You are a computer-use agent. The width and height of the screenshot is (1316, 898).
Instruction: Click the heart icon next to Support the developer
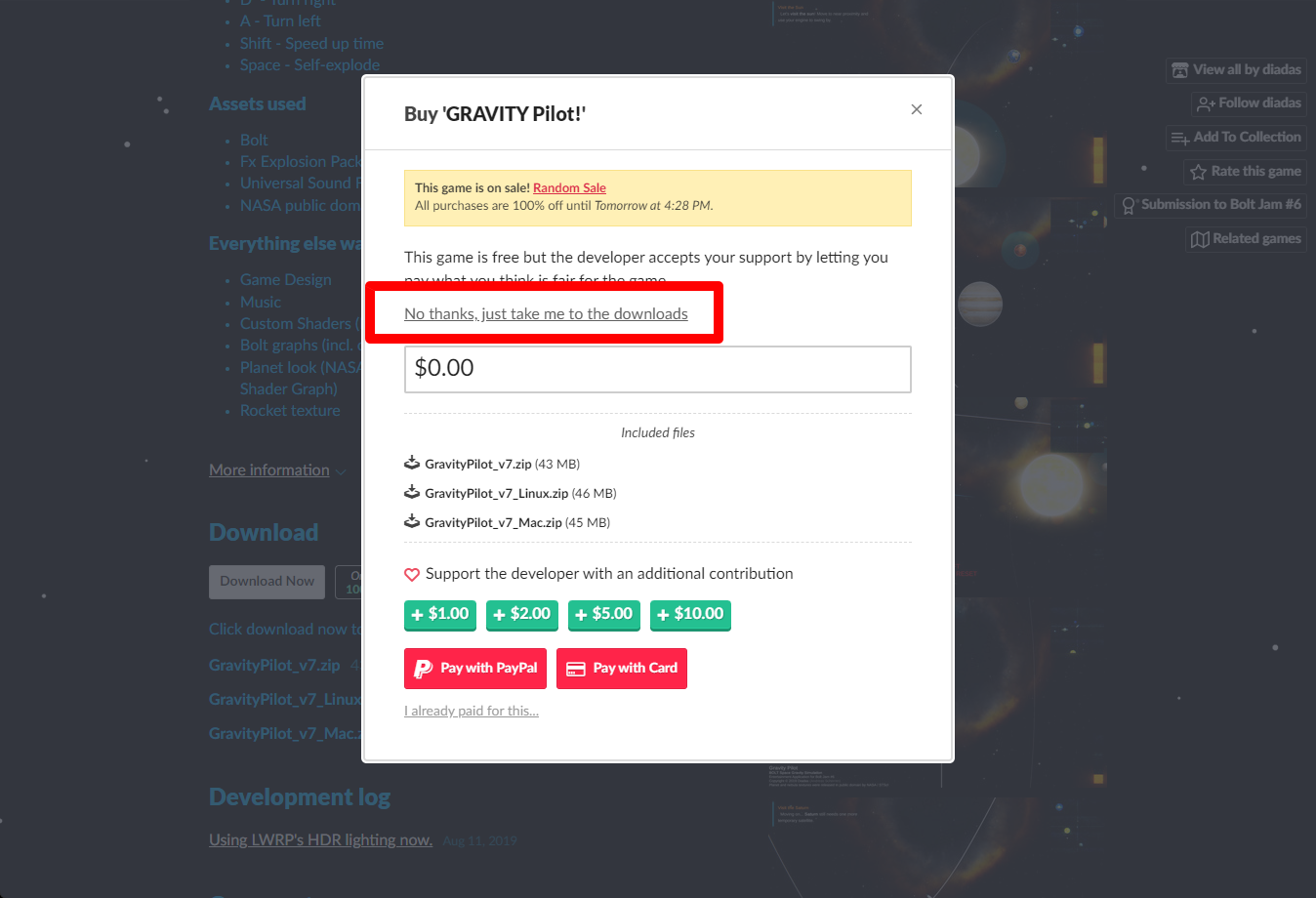412,574
